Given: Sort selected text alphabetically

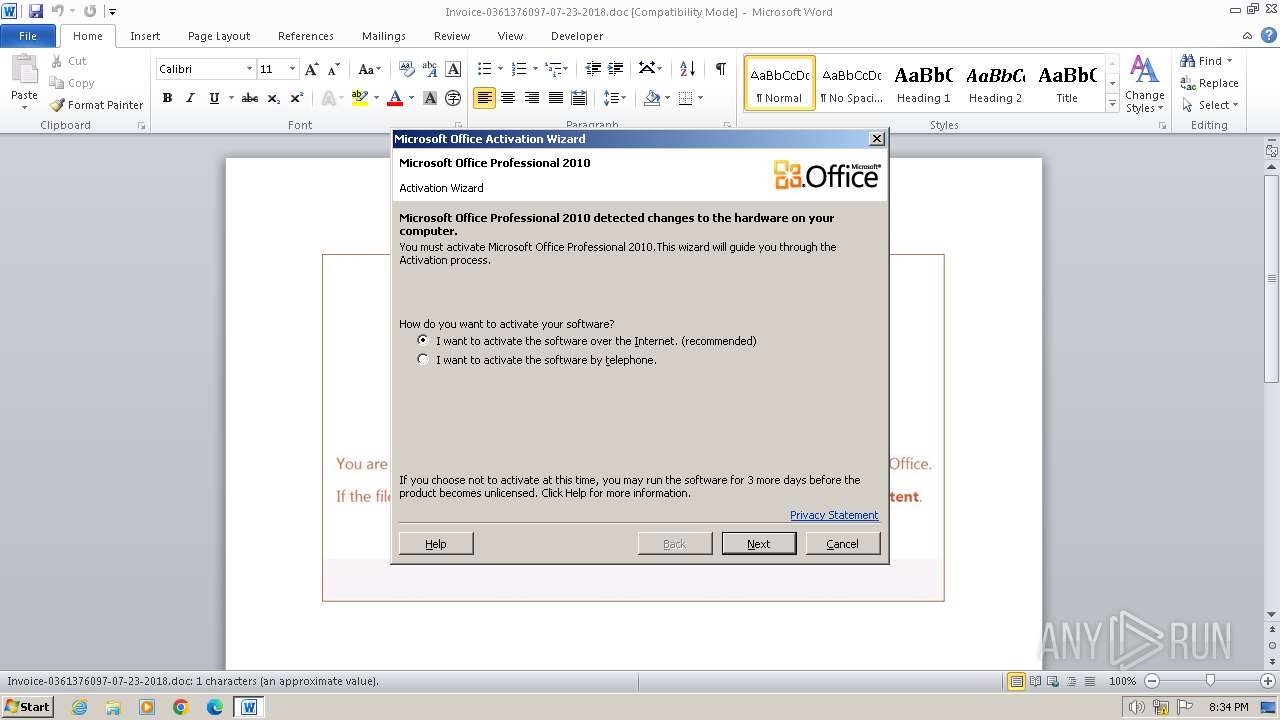Looking at the screenshot, I should click(x=687, y=69).
